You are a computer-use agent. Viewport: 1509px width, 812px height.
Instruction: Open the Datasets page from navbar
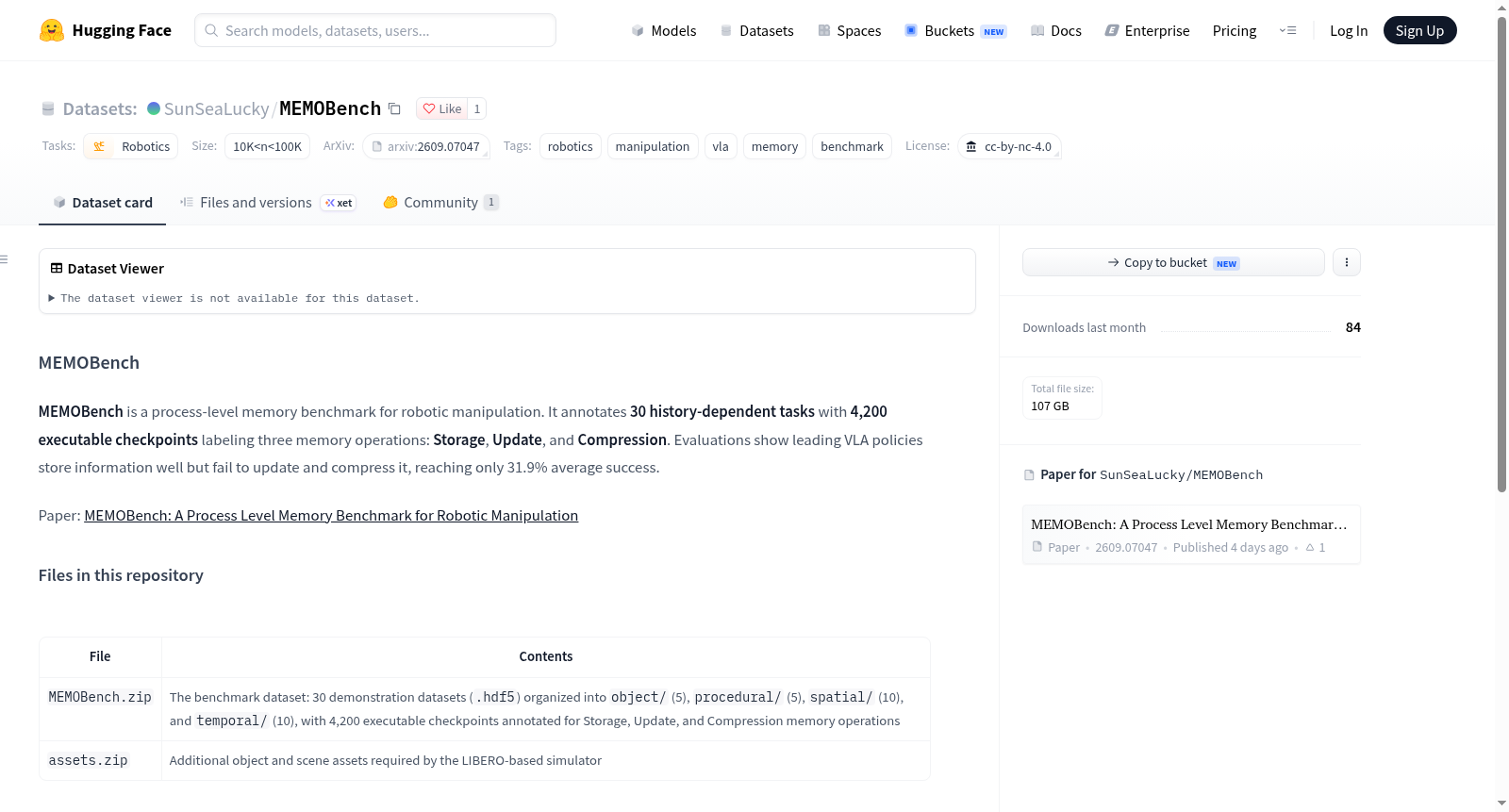(x=756, y=30)
